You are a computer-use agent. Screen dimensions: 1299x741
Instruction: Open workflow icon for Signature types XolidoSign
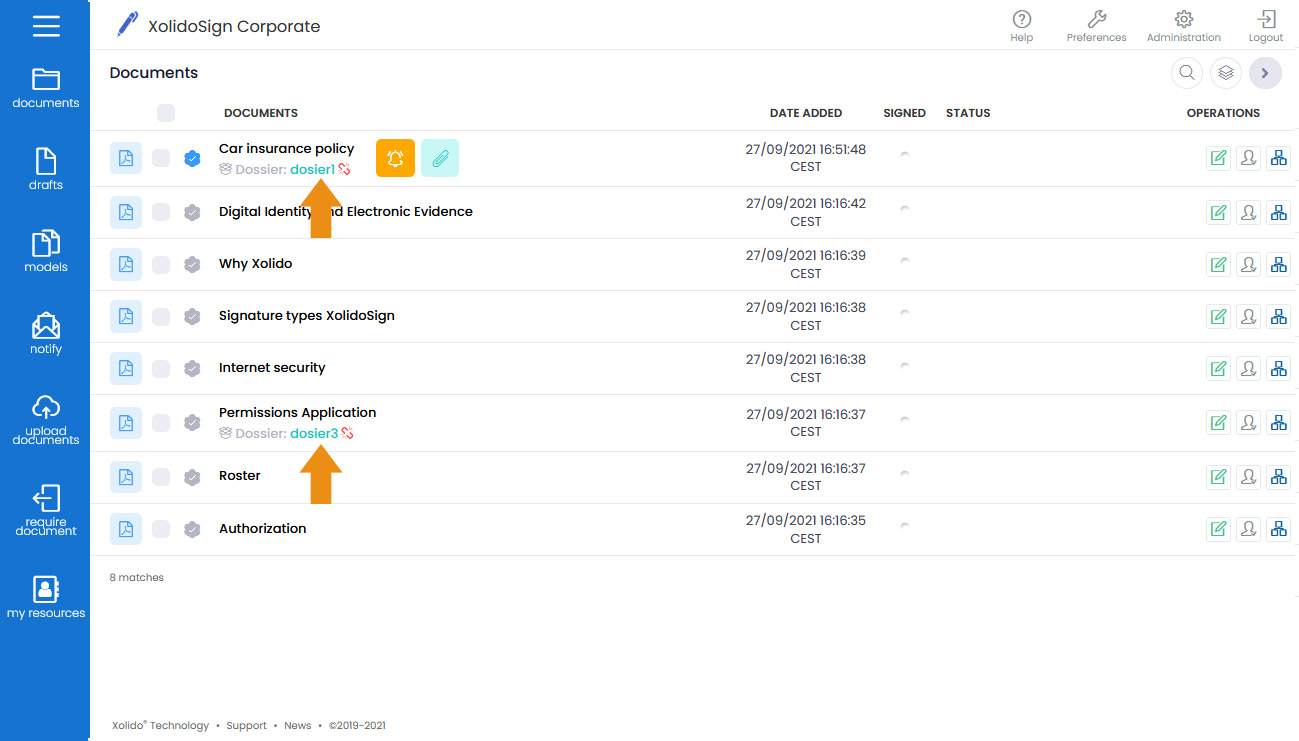point(1278,316)
